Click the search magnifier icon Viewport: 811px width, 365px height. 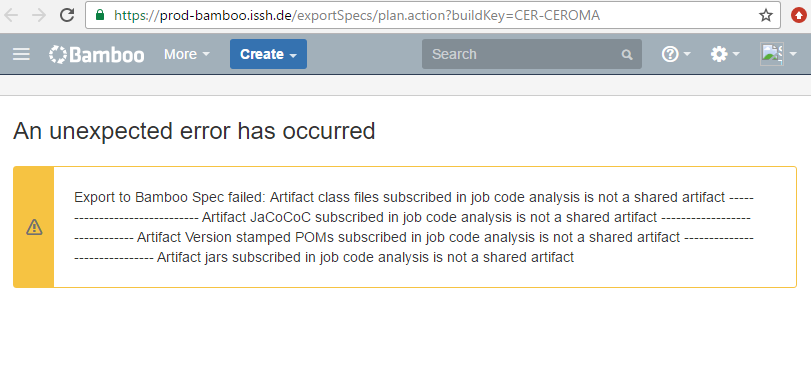tap(627, 55)
